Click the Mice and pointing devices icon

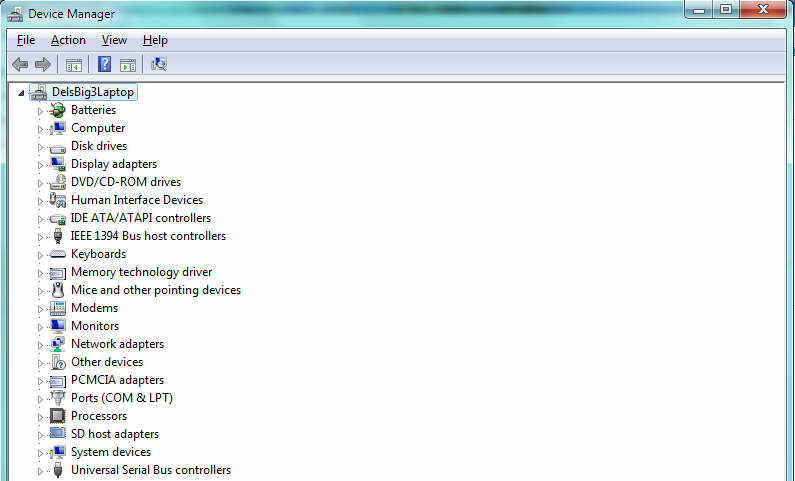coord(58,290)
